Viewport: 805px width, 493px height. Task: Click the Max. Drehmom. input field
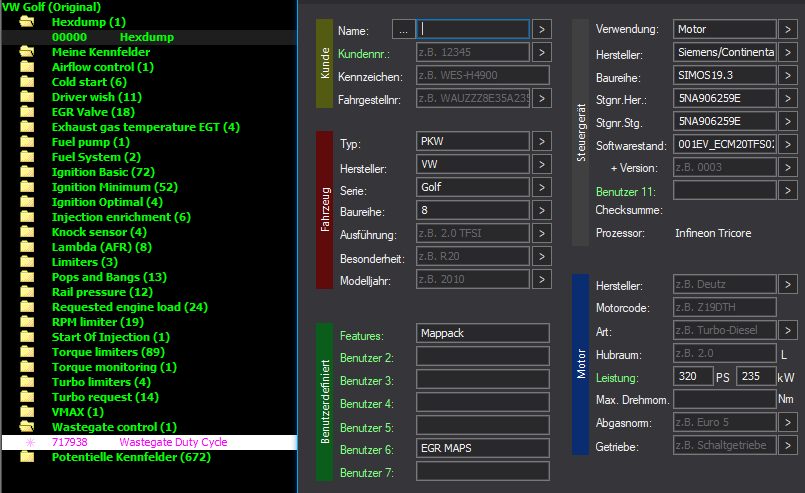724,399
